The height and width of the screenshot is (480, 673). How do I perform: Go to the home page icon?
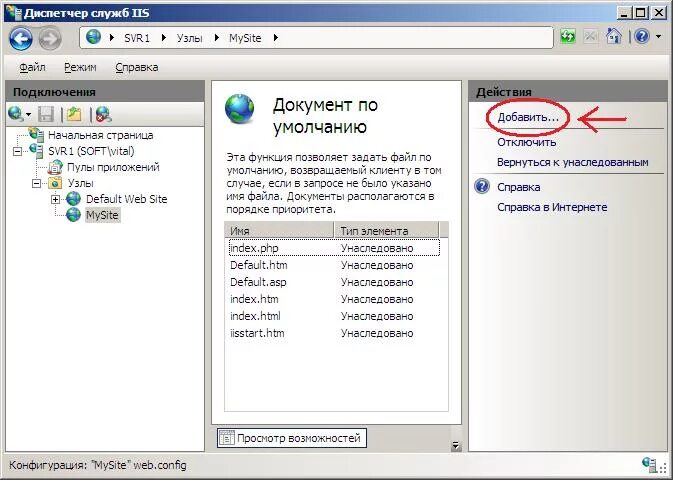click(x=613, y=36)
